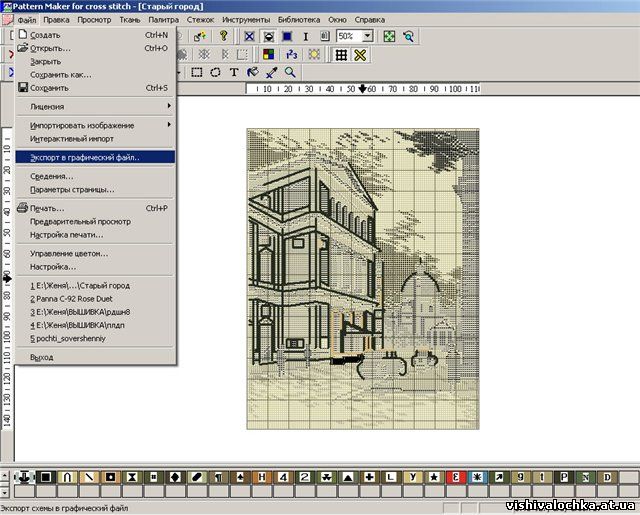Select the freehand lasso selection tool
The width and height of the screenshot is (640, 515).
coord(215,73)
